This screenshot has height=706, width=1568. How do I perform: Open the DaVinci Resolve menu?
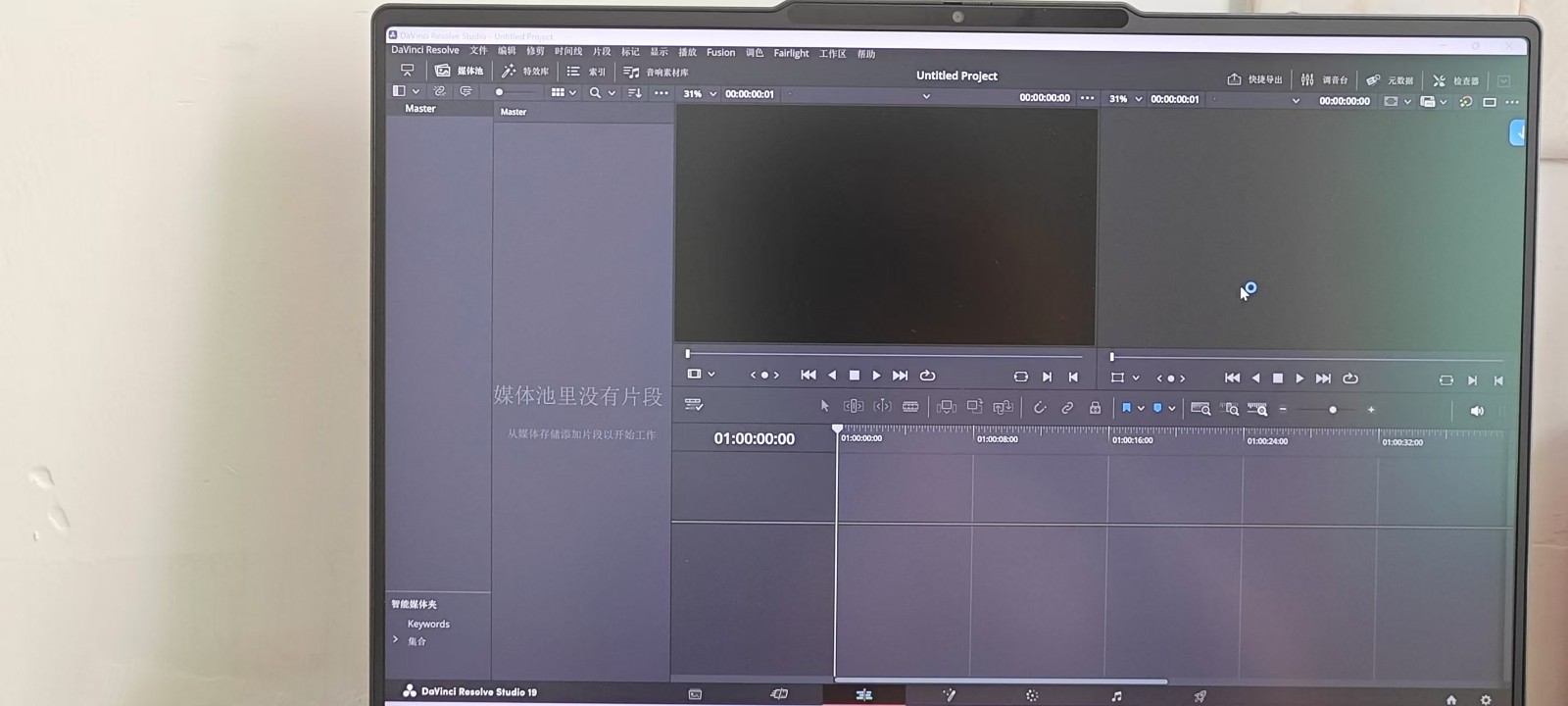click(425, 50)
